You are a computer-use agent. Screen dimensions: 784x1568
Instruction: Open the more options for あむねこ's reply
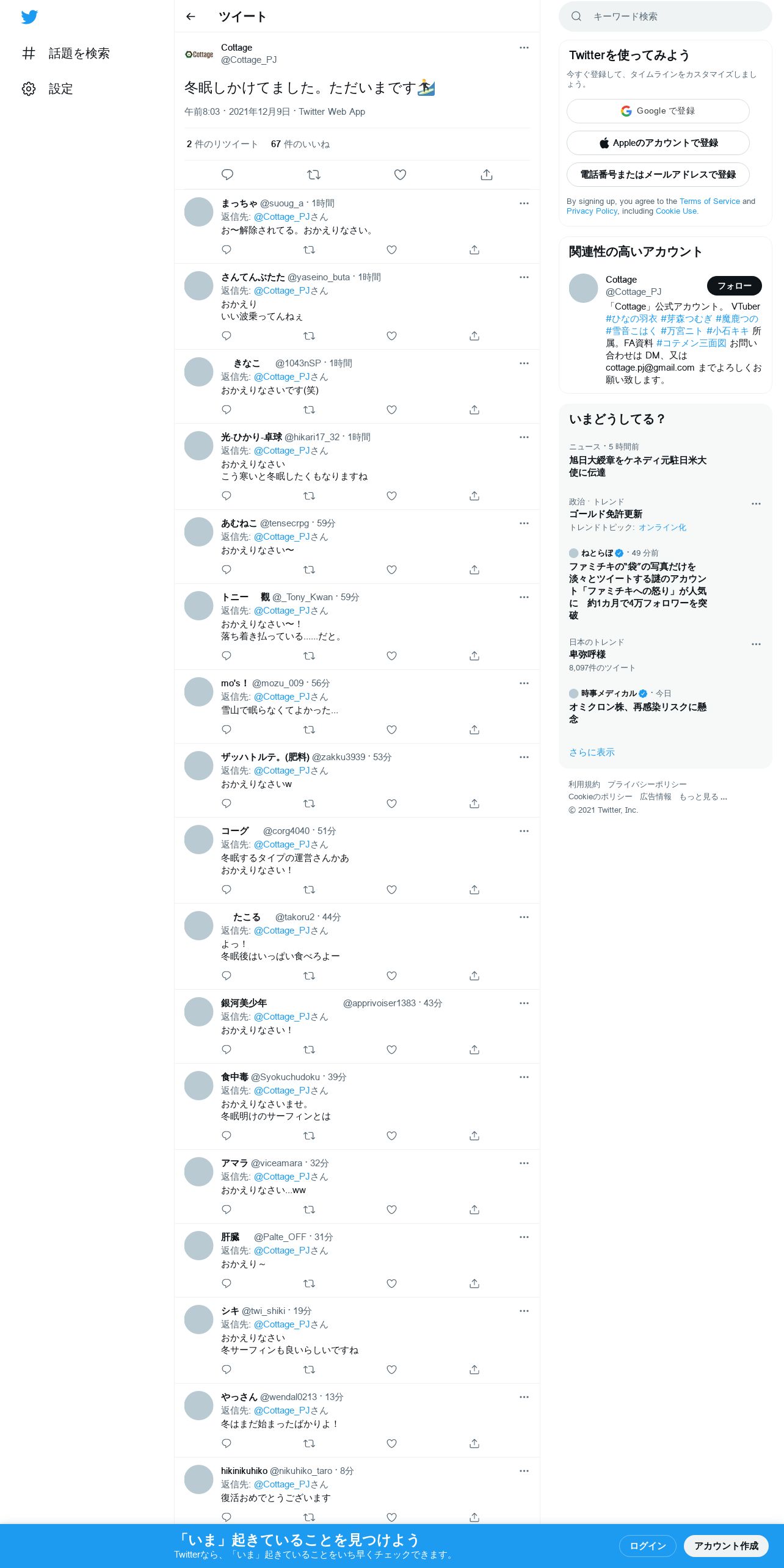point(524,523)
